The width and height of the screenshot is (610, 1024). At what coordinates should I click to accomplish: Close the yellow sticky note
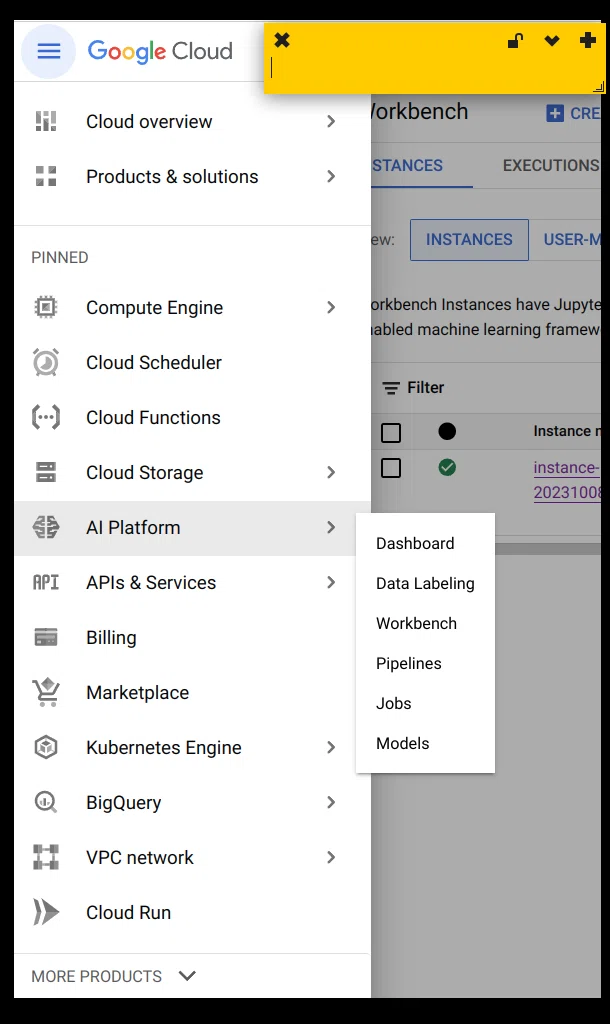(282, 40)
